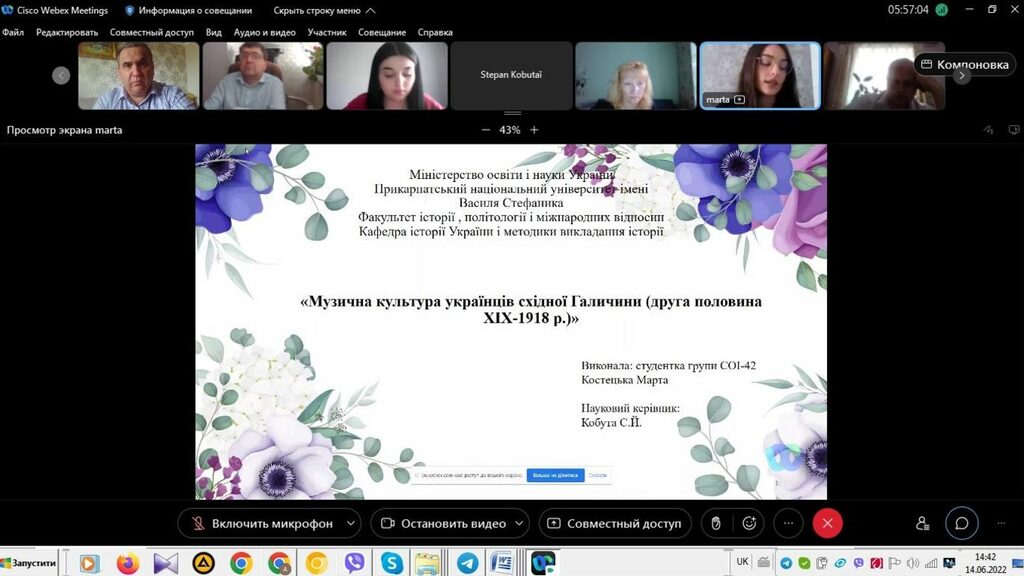The height and width of the screenshot is (576, 1024).
Task: Select the Stepan Kobutaï participant tile
Action: [x=511, y=75]
